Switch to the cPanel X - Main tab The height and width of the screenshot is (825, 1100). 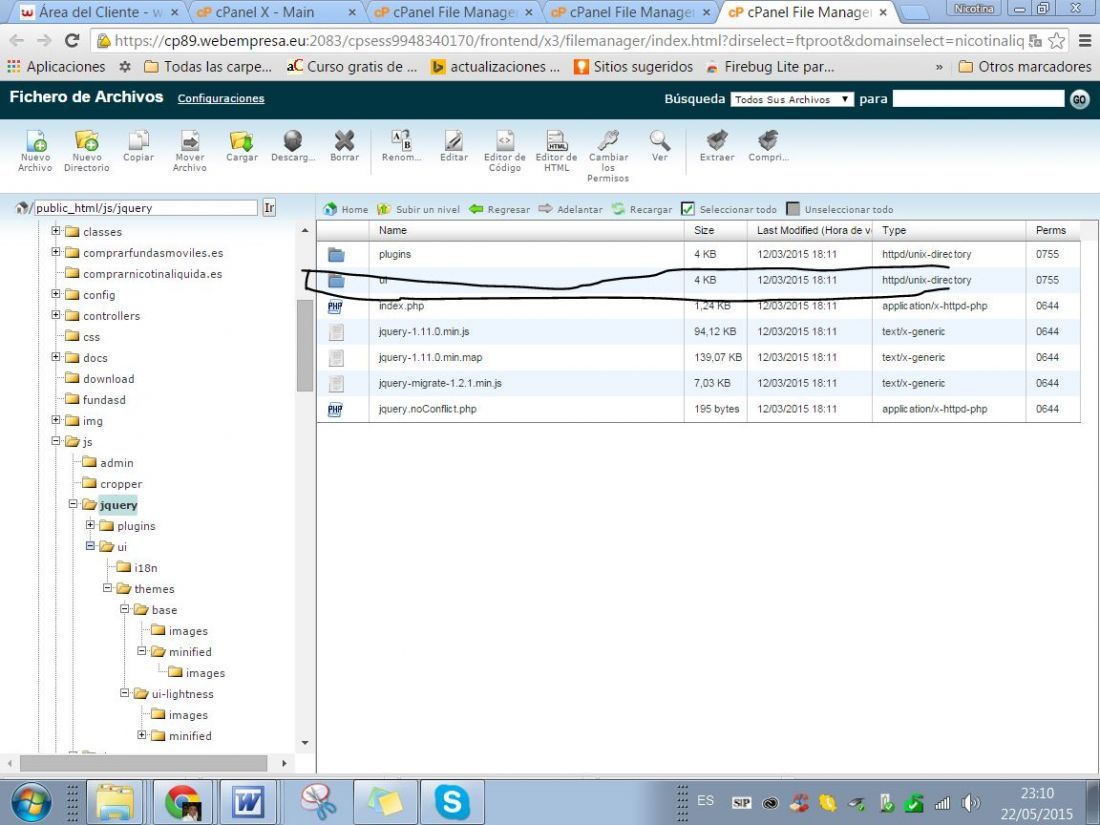(x=276, y=13)
